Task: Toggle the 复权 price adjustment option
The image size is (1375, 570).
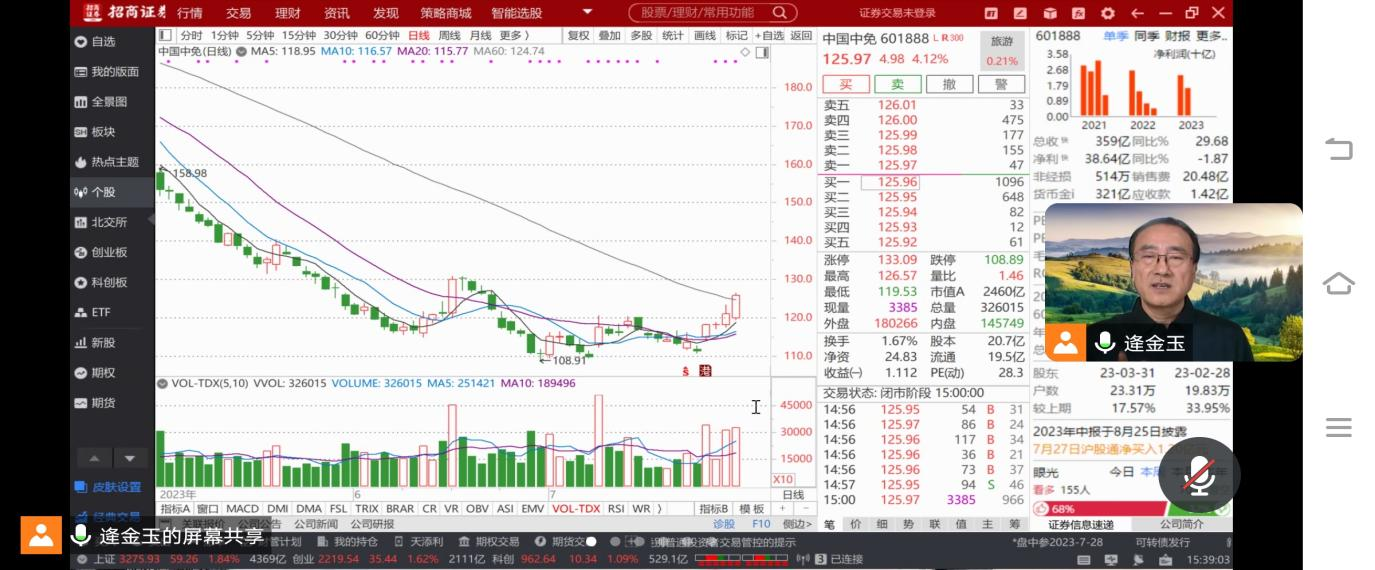Action: (x=579, y=35)
